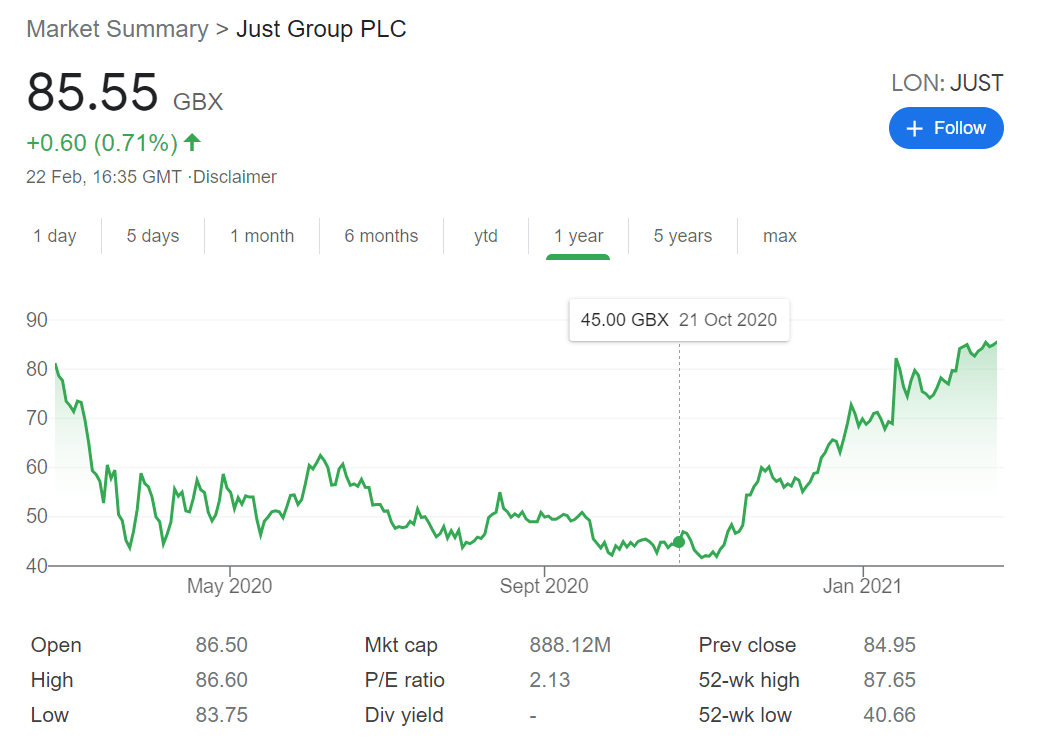Switch to the 1 month chart view

point(262,236)
